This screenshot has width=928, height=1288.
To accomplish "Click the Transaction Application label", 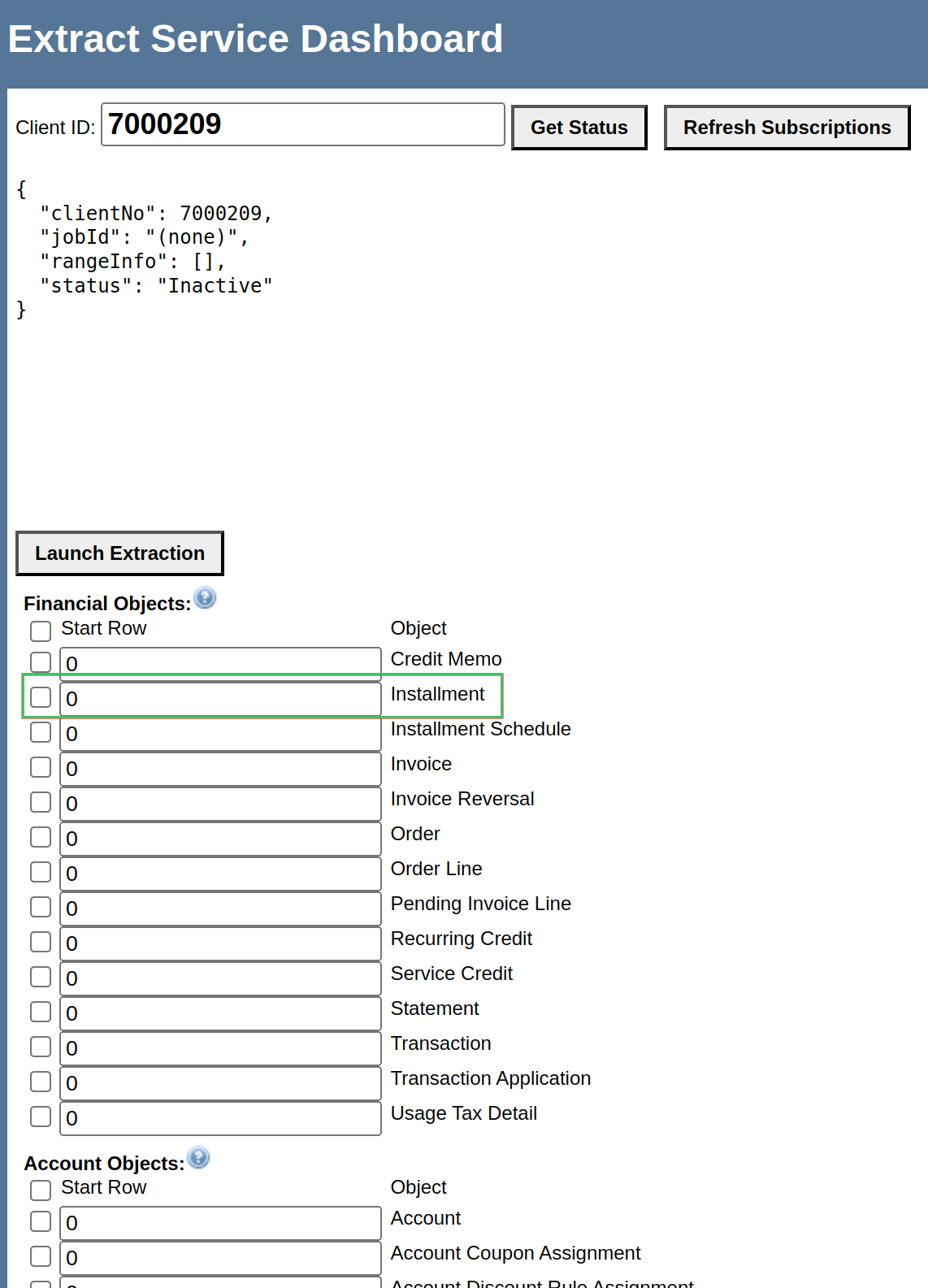I will tap(491, 1078).
